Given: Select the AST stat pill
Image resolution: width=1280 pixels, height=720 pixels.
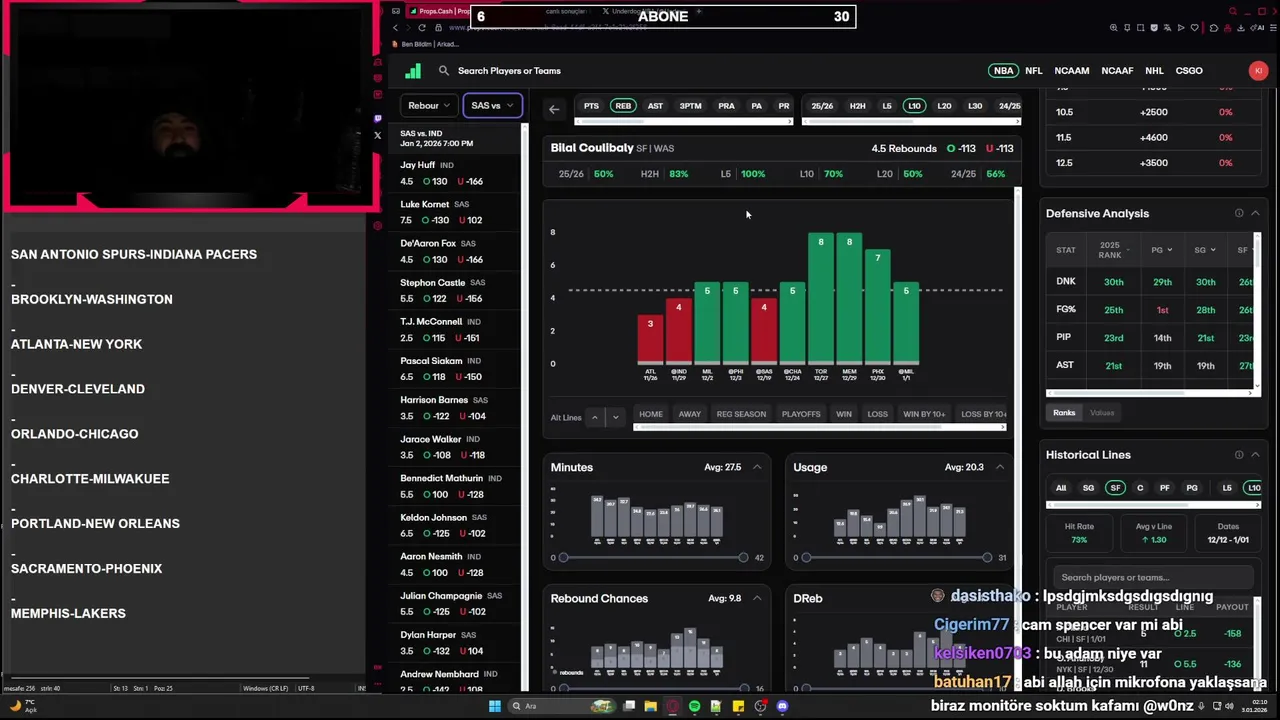Looking at the screenshot, I should (655, 106).
